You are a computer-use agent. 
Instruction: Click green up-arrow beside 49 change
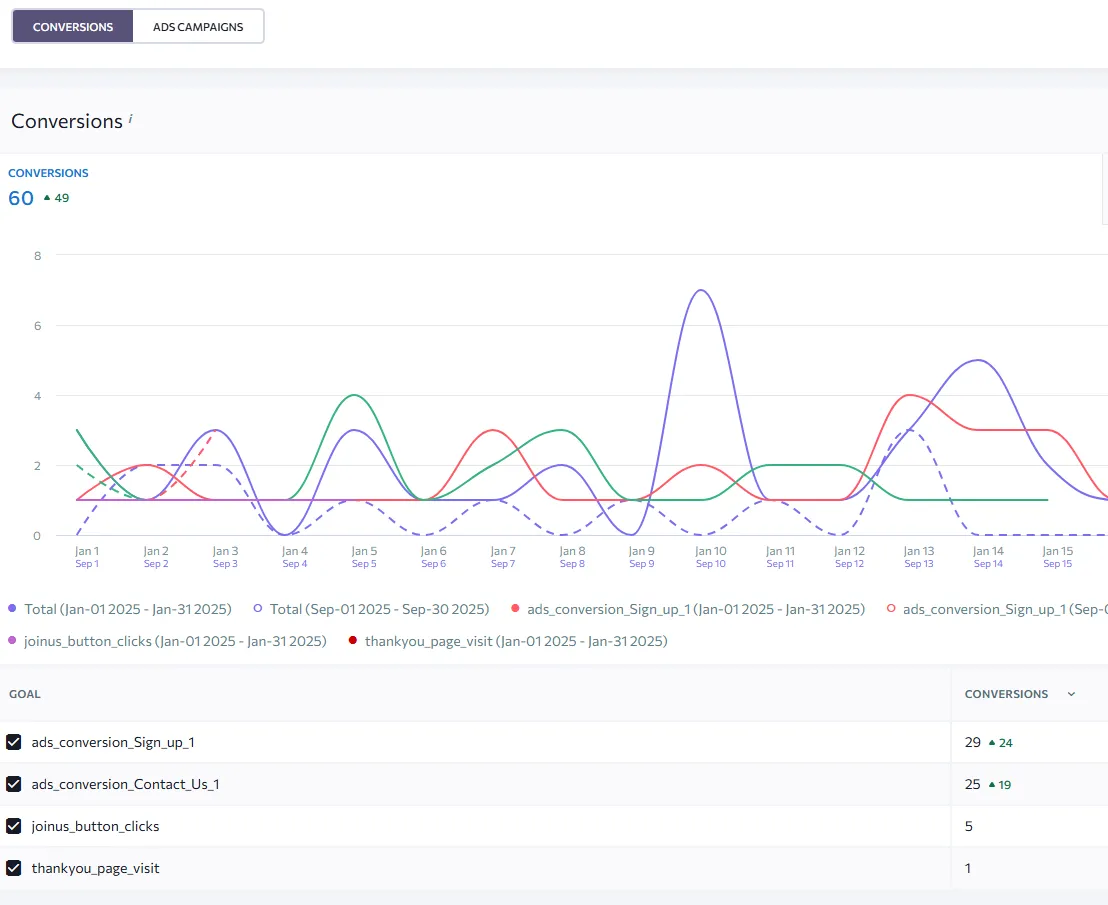(x=47, y=198)
